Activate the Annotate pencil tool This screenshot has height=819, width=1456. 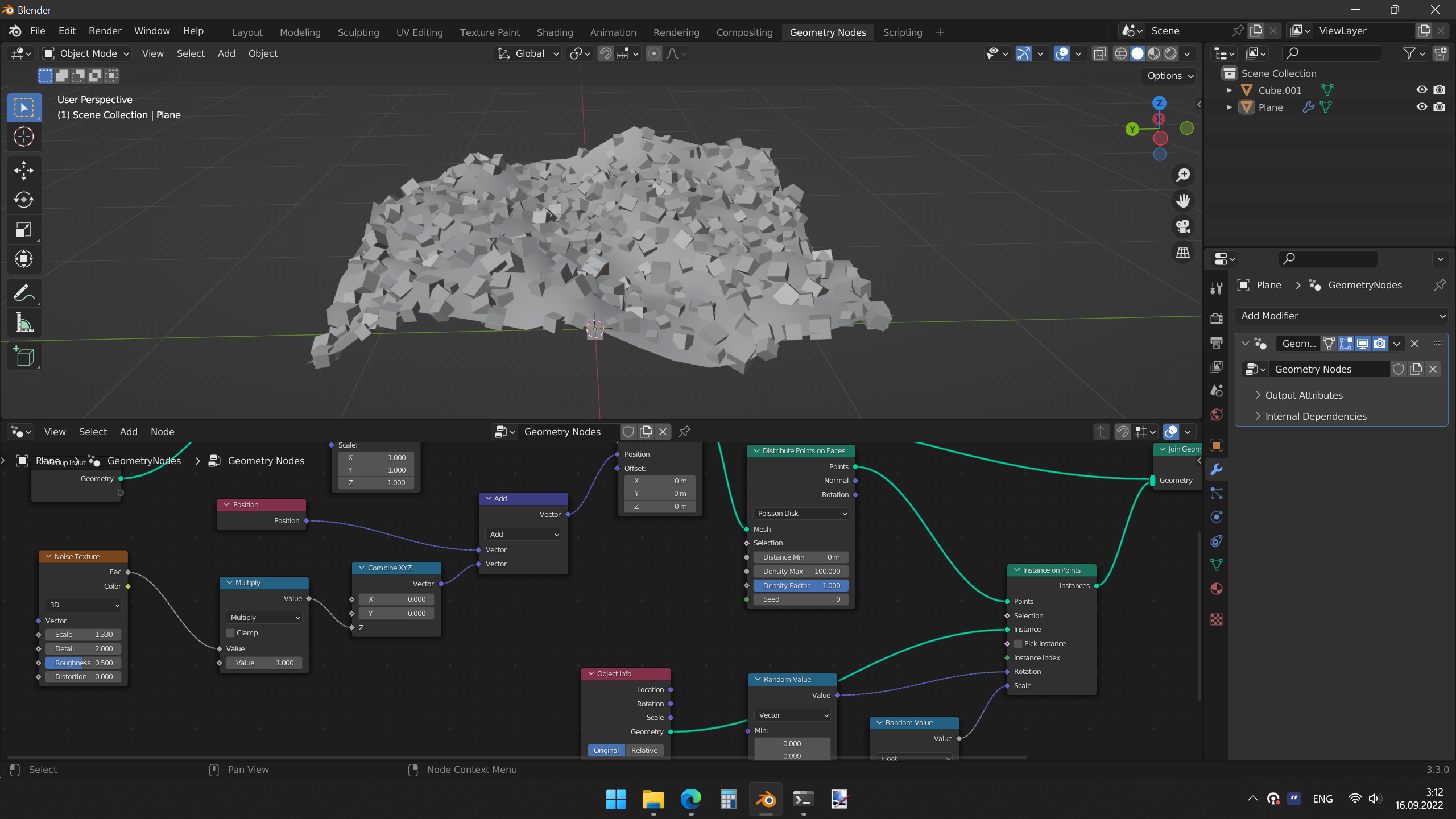[24, 293]
